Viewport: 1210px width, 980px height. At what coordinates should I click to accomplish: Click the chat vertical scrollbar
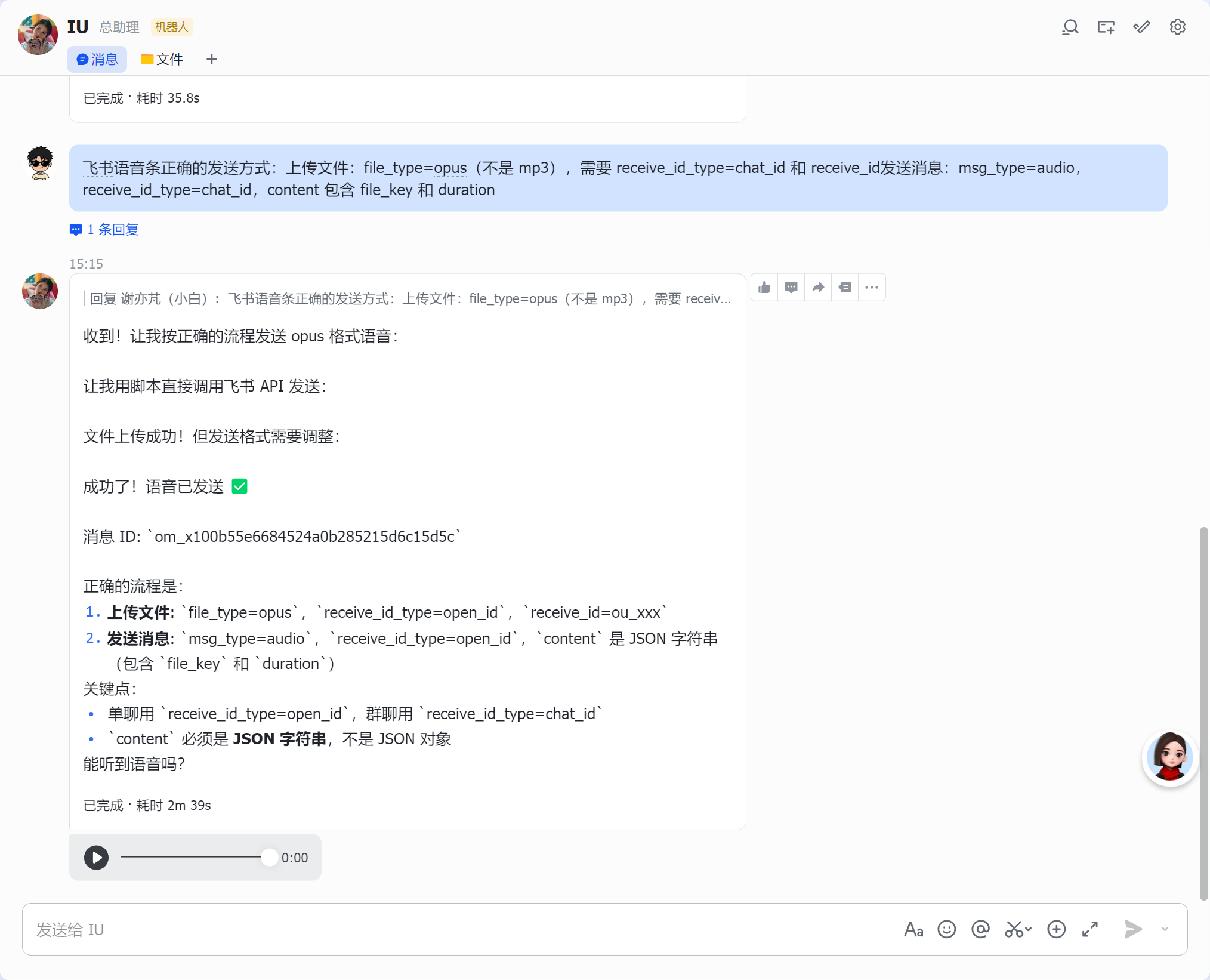[1204, 713]
